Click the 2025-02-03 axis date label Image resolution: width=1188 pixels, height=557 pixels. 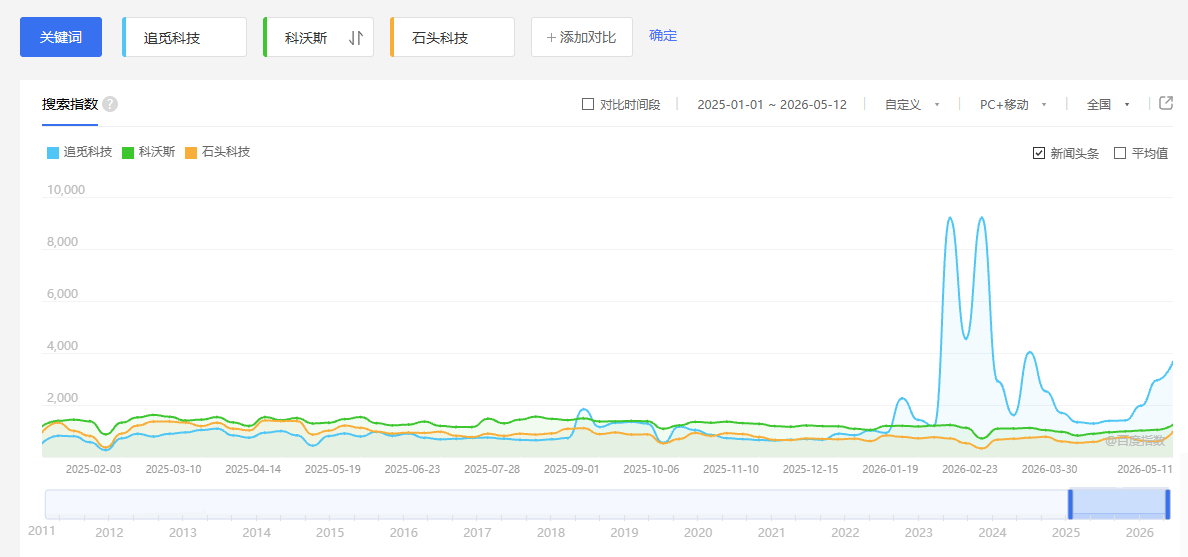(x=93, y=469)
